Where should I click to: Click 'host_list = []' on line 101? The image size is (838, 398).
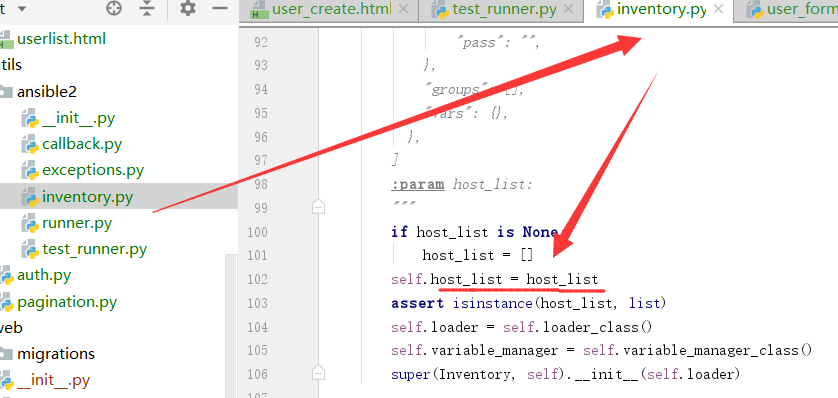pyautogui.click(x=478, y=255)
